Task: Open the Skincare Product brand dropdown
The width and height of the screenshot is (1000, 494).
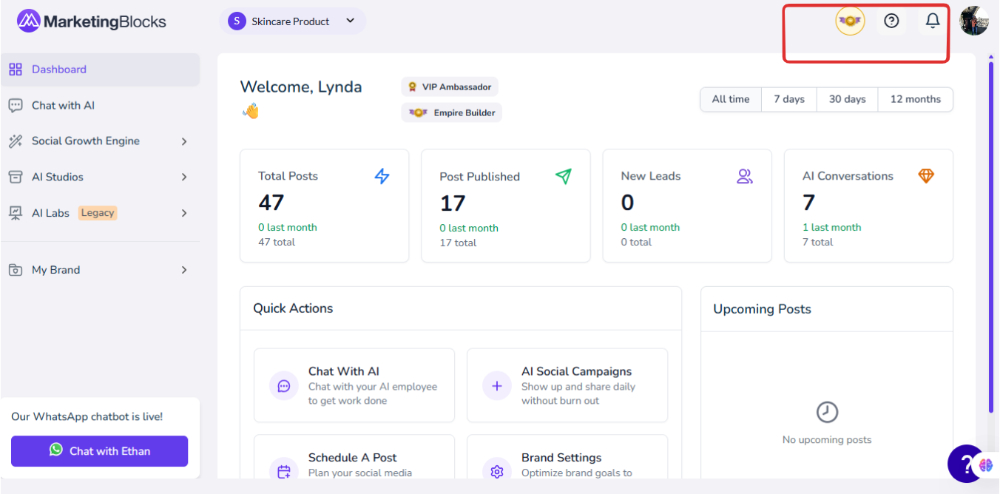Action: tap(293, 21)
